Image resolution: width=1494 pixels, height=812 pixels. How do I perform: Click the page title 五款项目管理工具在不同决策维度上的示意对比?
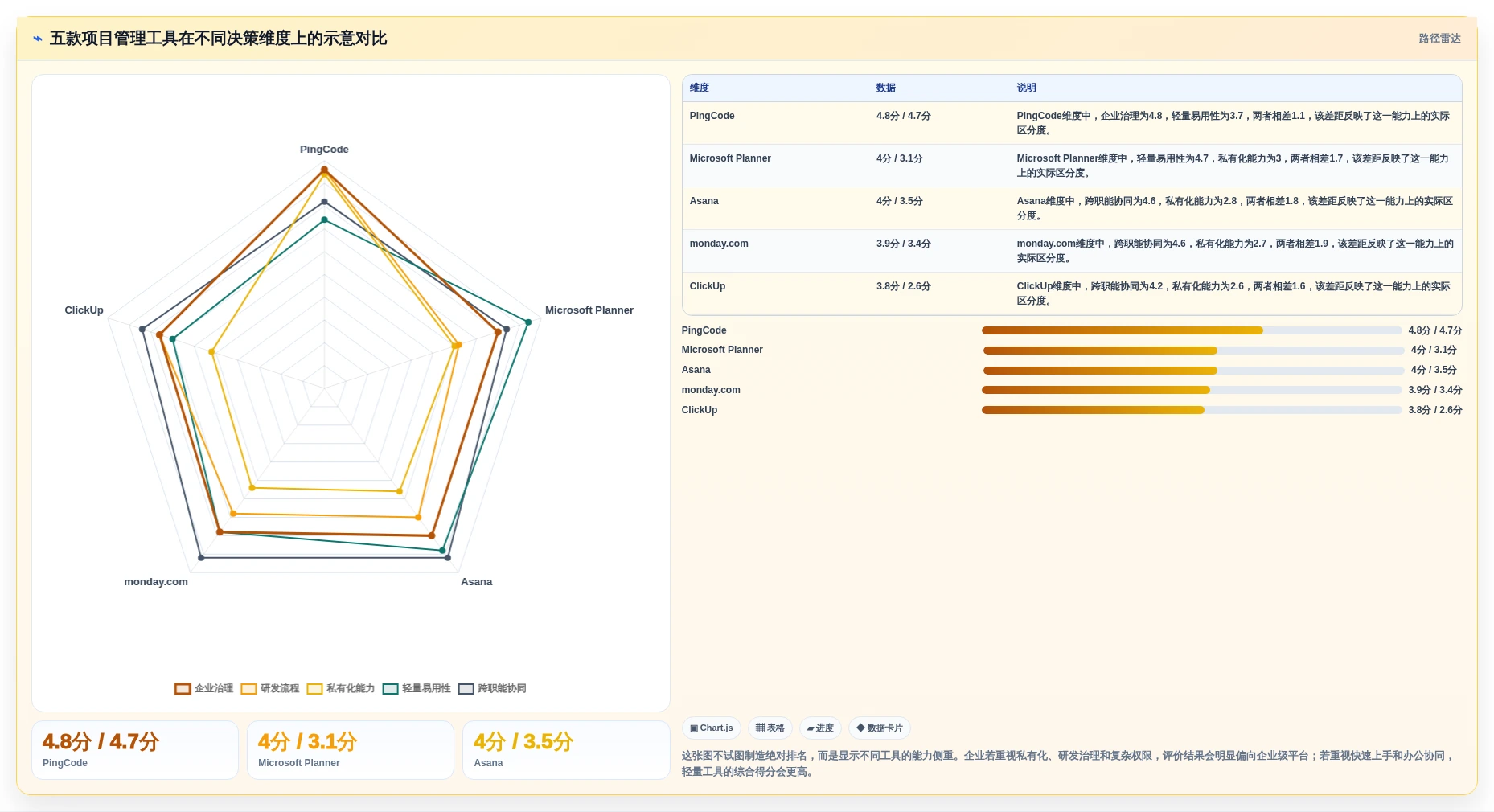coord(218,39)
